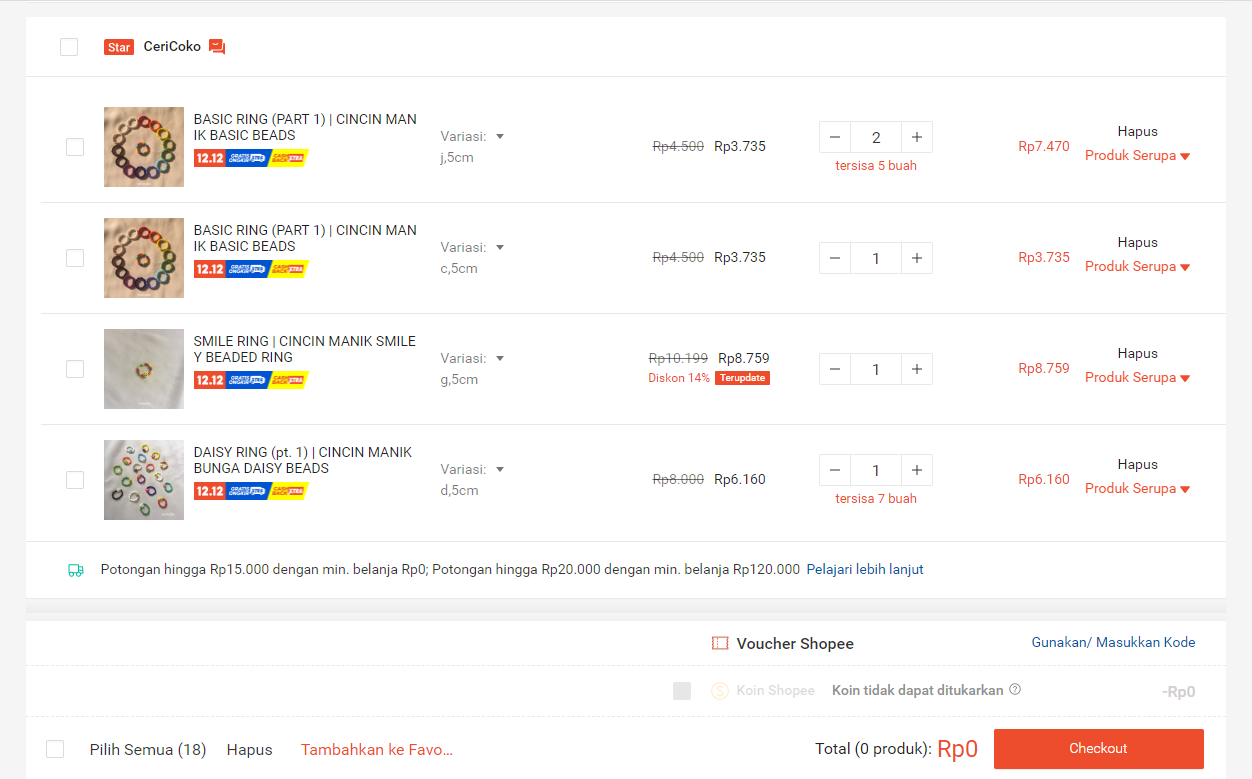Open chat with CeriCoko seller icon
Screen dimensions: 1252x779
[x=217, y=47]
